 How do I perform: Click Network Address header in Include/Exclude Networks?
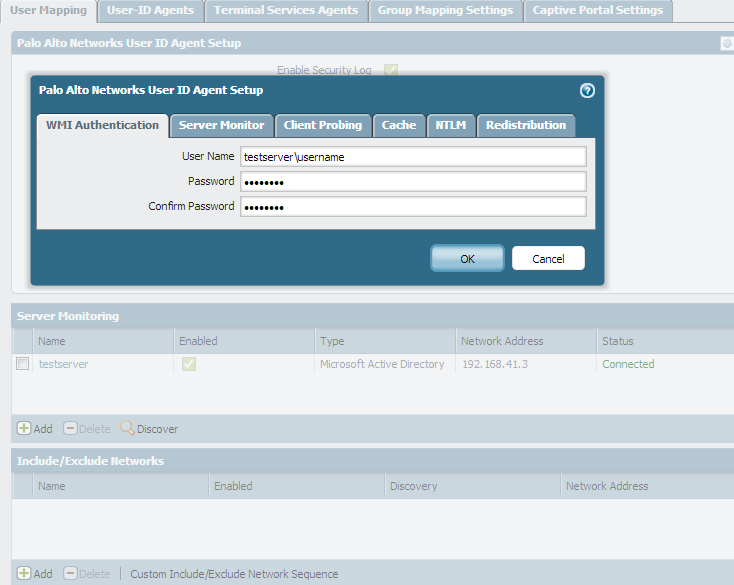(x=647, y=486)
